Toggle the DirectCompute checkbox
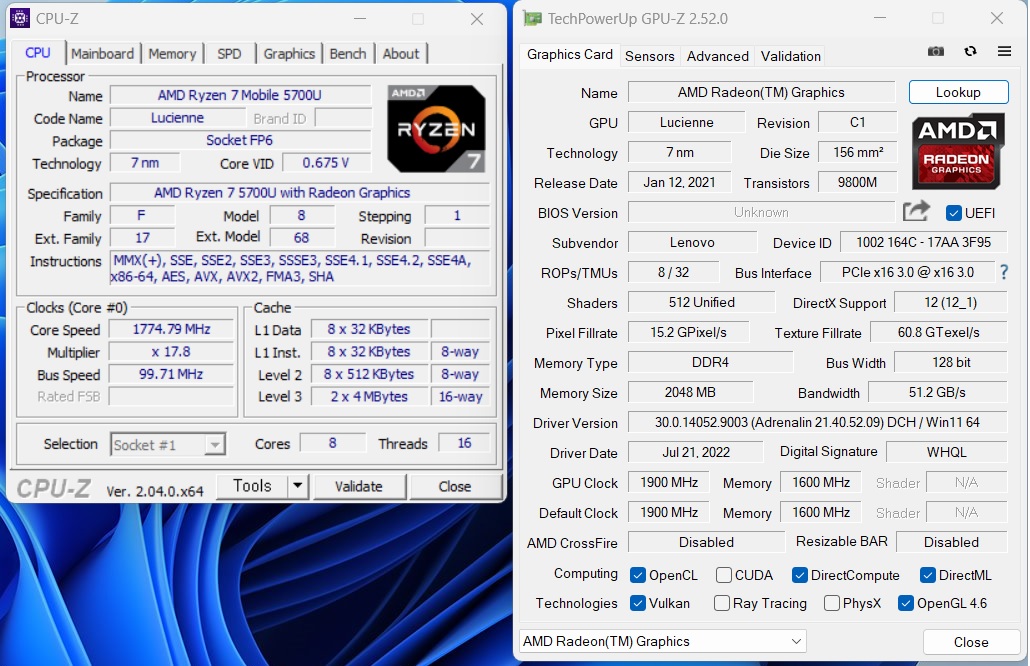This screenshot has height=666, width=1030. tap(799, 575)
